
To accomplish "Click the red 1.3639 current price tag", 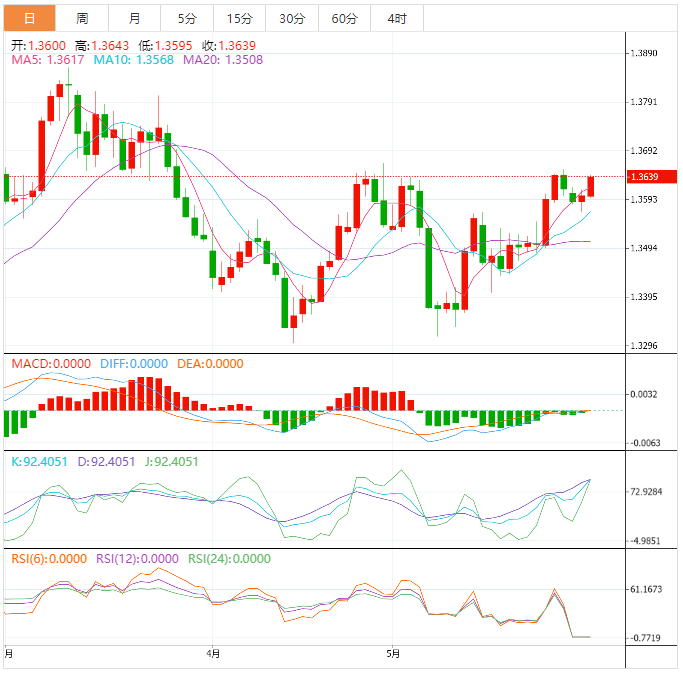I will 645,177.
